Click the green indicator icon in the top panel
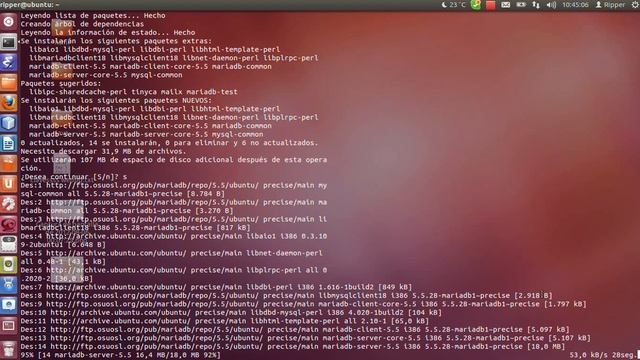 point(476,5)
